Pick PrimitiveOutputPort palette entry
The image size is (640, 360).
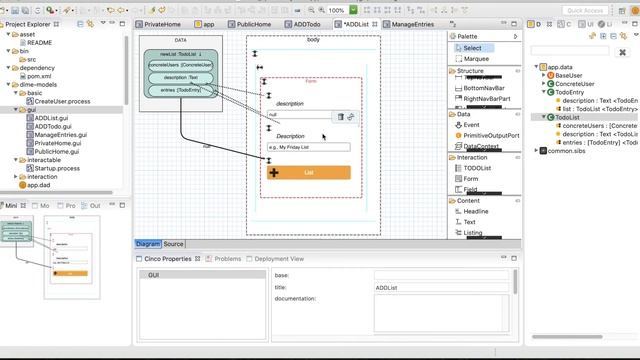[487, 136]
